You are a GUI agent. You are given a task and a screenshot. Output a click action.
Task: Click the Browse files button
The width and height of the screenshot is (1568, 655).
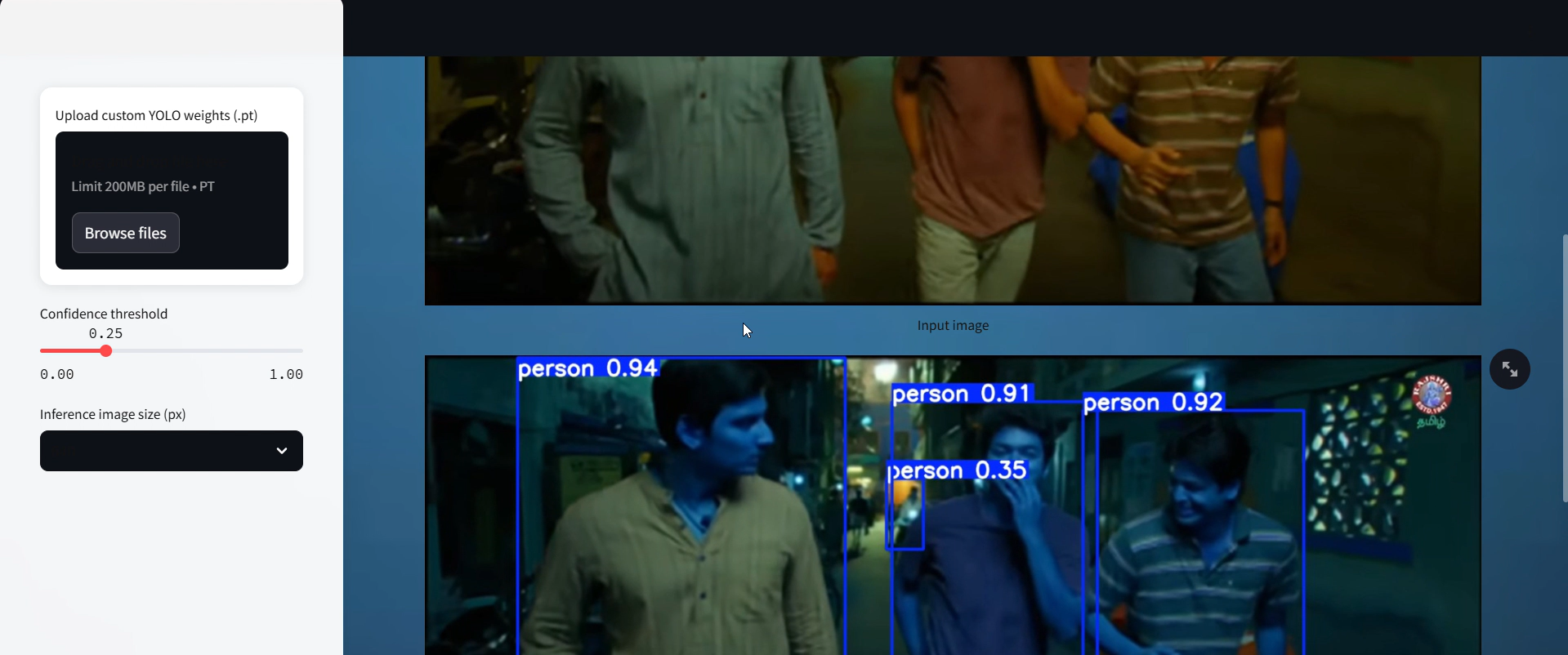tap(126, 233)
